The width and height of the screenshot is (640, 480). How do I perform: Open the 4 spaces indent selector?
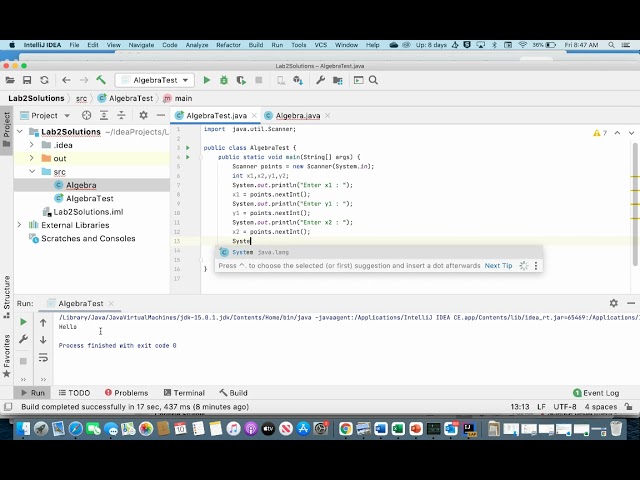[600, 407]
